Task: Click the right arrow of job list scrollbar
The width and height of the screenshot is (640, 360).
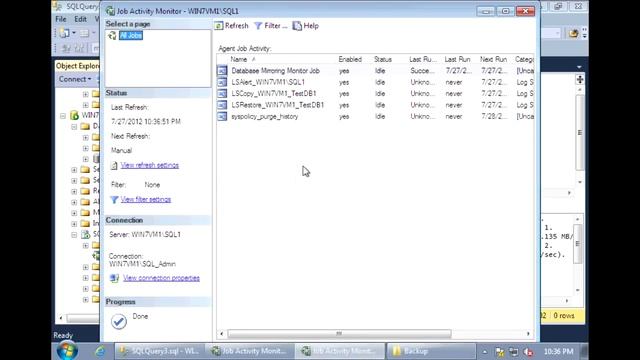Action: [x=528, y=333]
